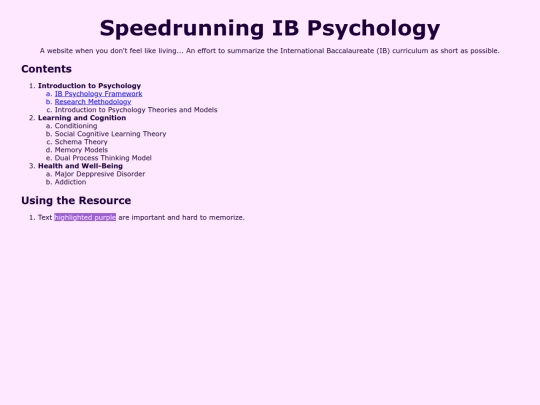
Task: Click the 'Schema Theory' list item
Action: pos(81,142)
